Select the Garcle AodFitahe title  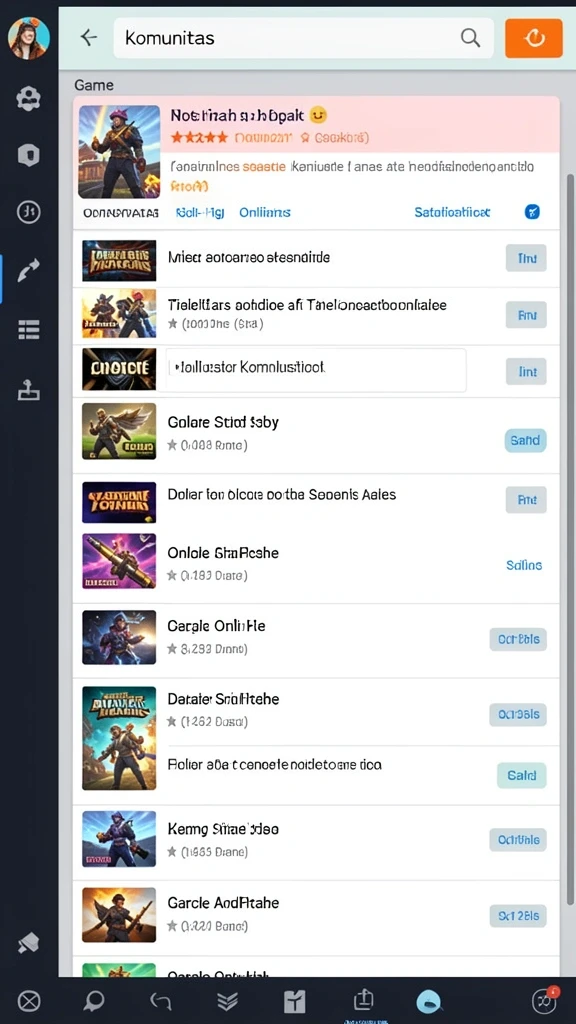(x=223, y=903)
